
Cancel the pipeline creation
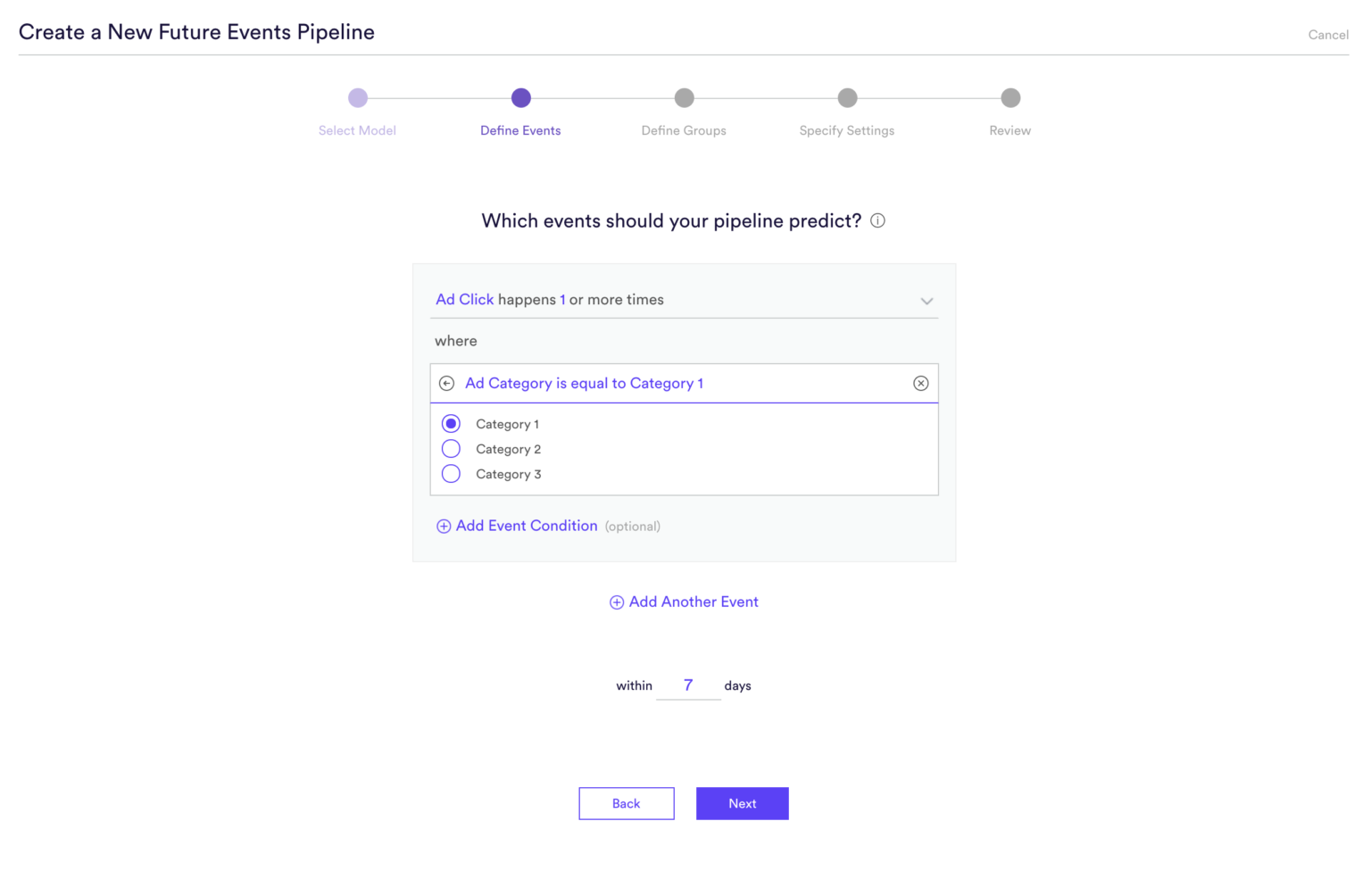click(x=1328, y=35)
